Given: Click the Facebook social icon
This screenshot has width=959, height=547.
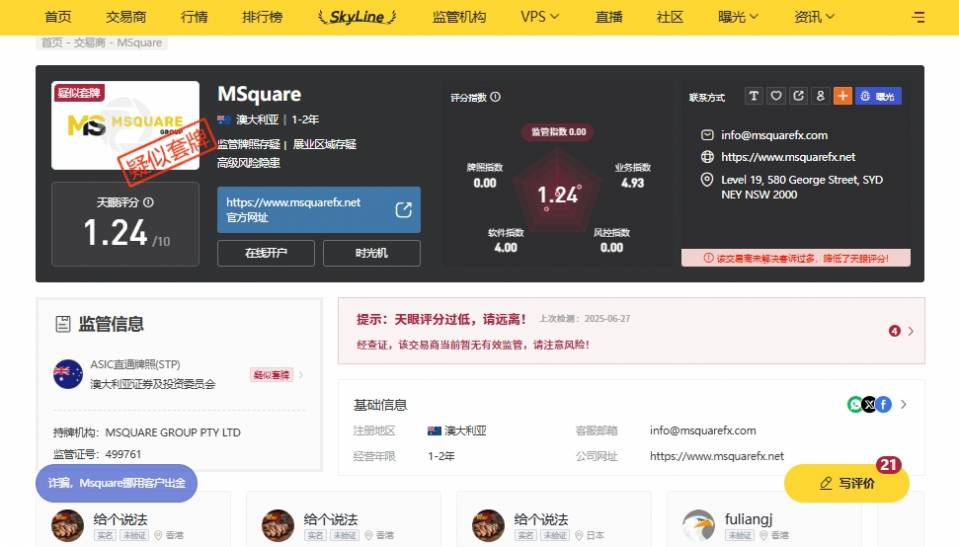Looking at the screenshot, I should click(884, 404).
